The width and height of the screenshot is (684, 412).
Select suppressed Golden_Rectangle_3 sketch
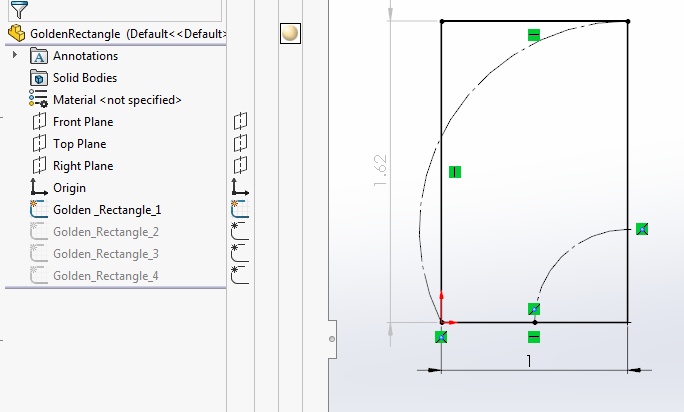click(106, 254)
